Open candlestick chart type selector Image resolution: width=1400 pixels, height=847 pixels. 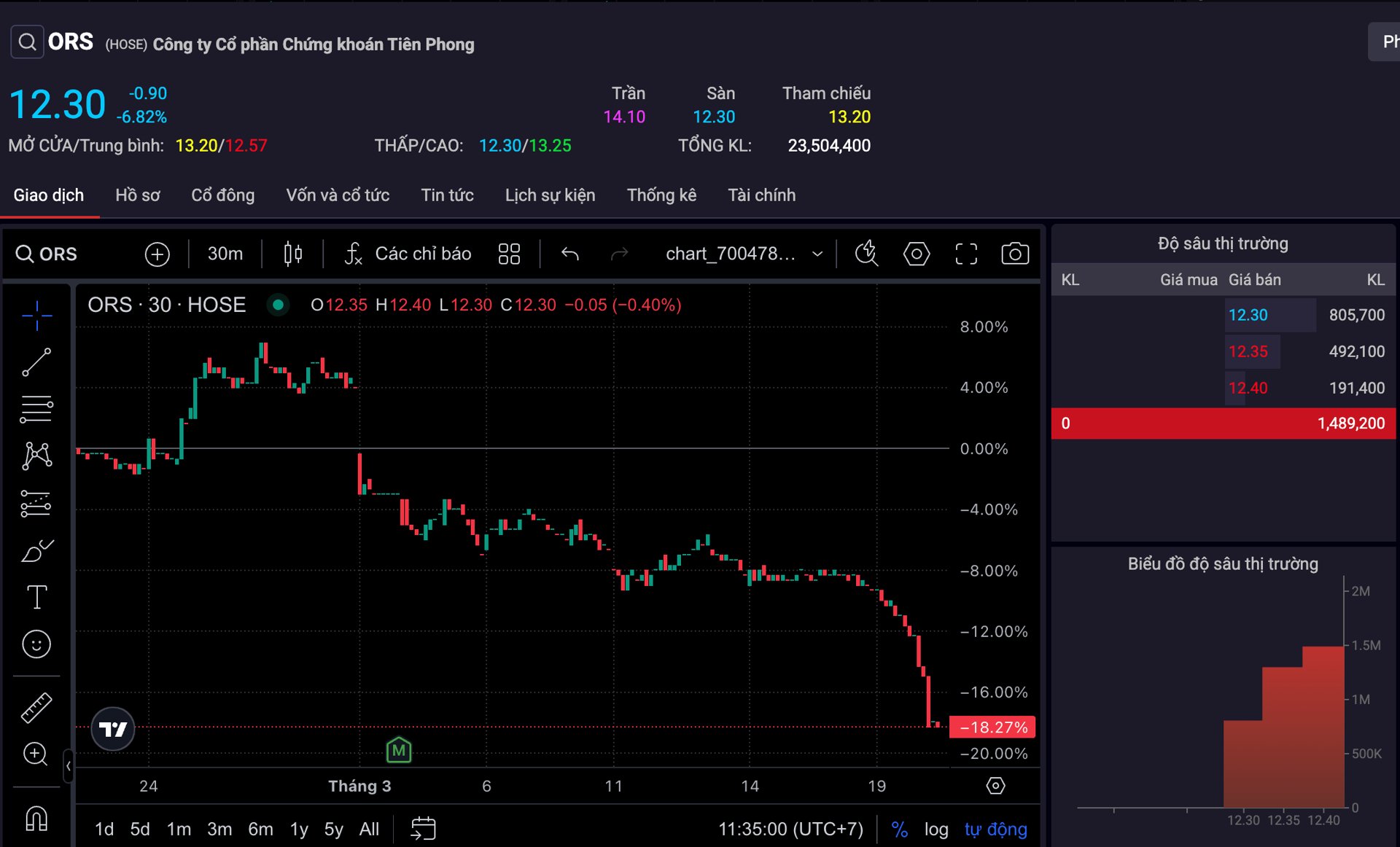point(292,254)
